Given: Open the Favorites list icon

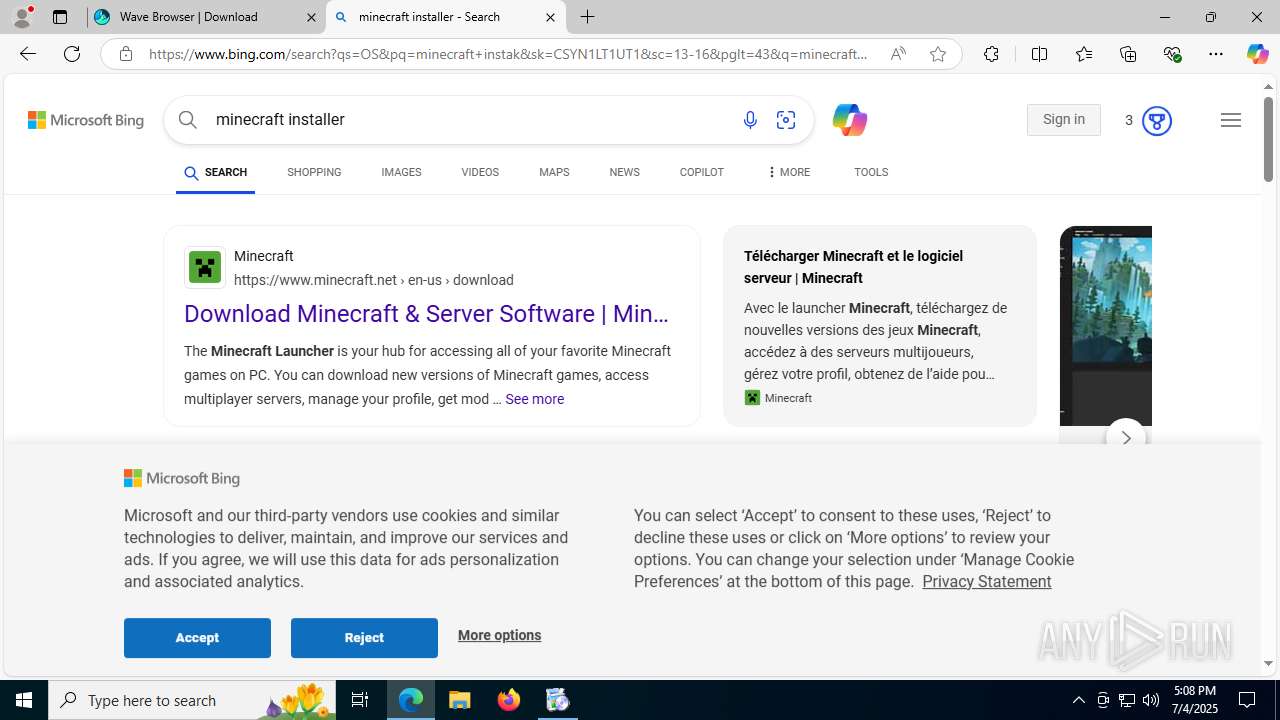Looking at the screenshot, I should point(1084,54).
